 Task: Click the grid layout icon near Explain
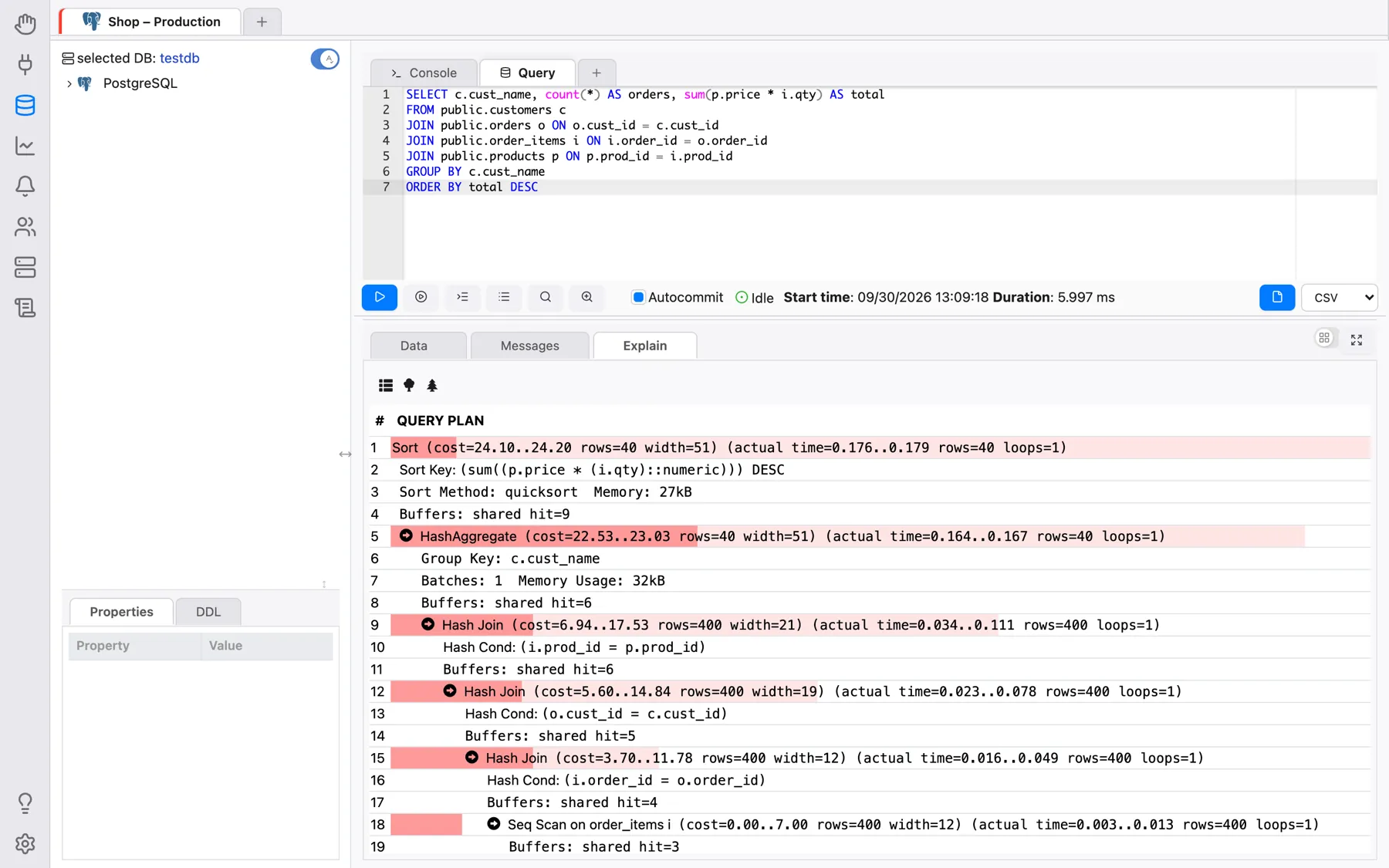click(x=1324, y=338)
